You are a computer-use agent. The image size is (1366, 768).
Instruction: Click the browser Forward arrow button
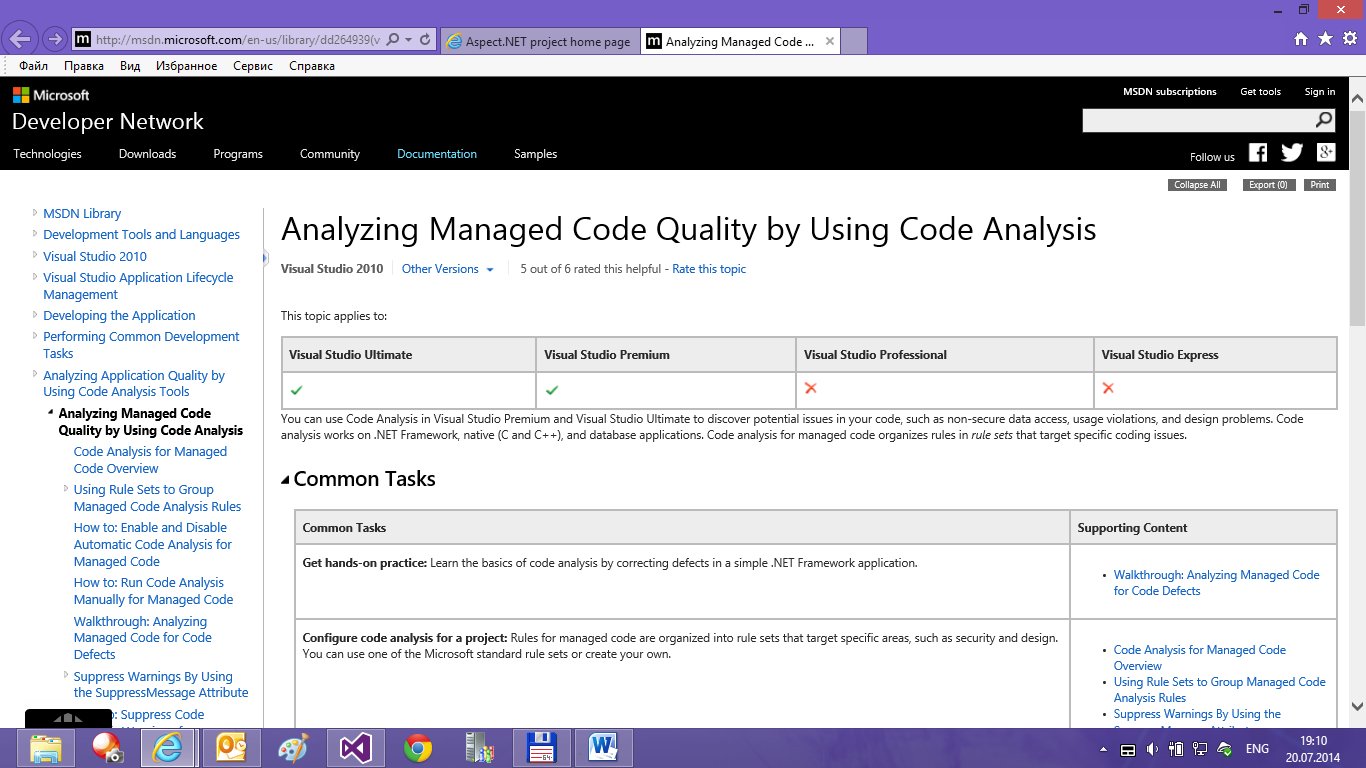click(x=54, y=40)
